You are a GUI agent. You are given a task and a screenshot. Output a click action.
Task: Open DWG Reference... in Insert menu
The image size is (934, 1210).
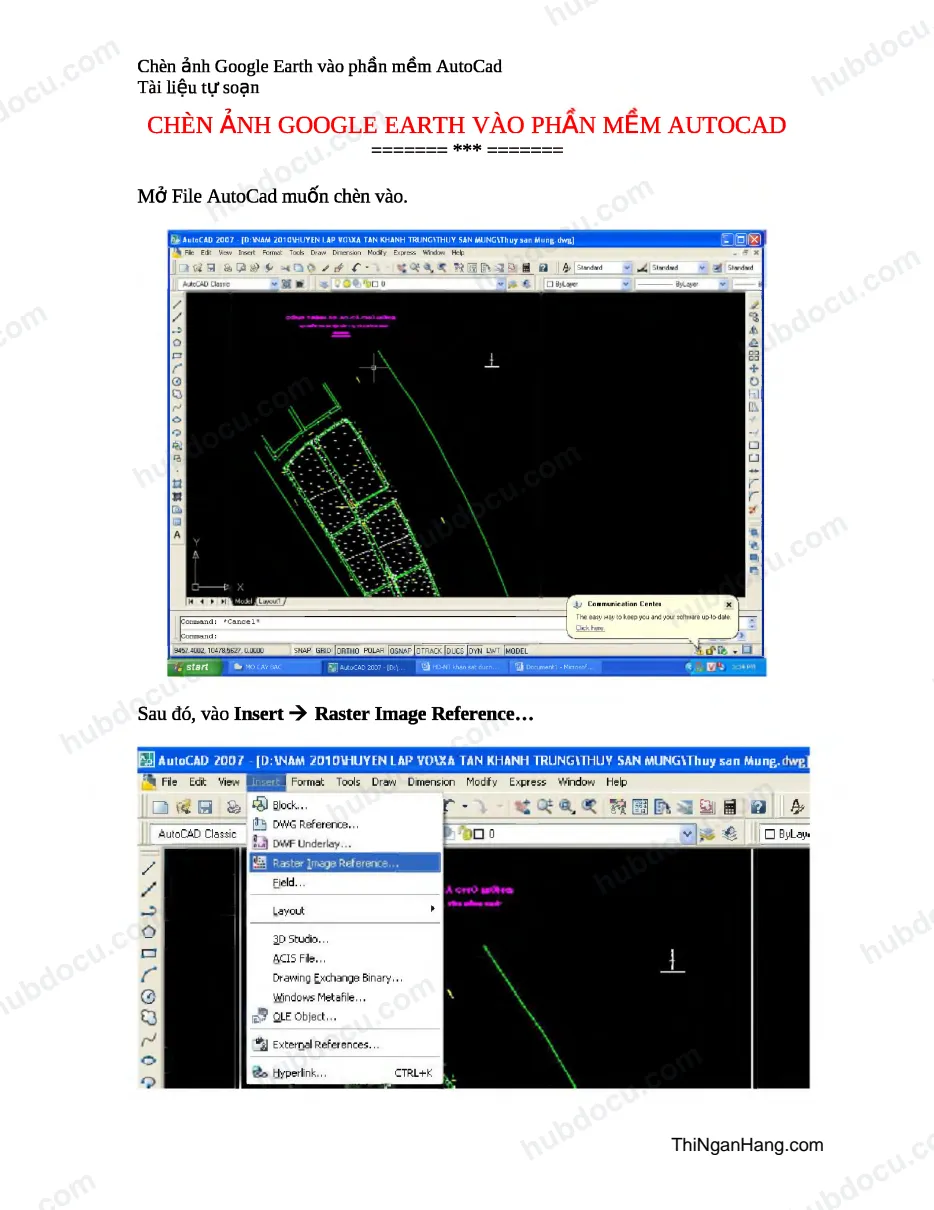pos(344,824)
